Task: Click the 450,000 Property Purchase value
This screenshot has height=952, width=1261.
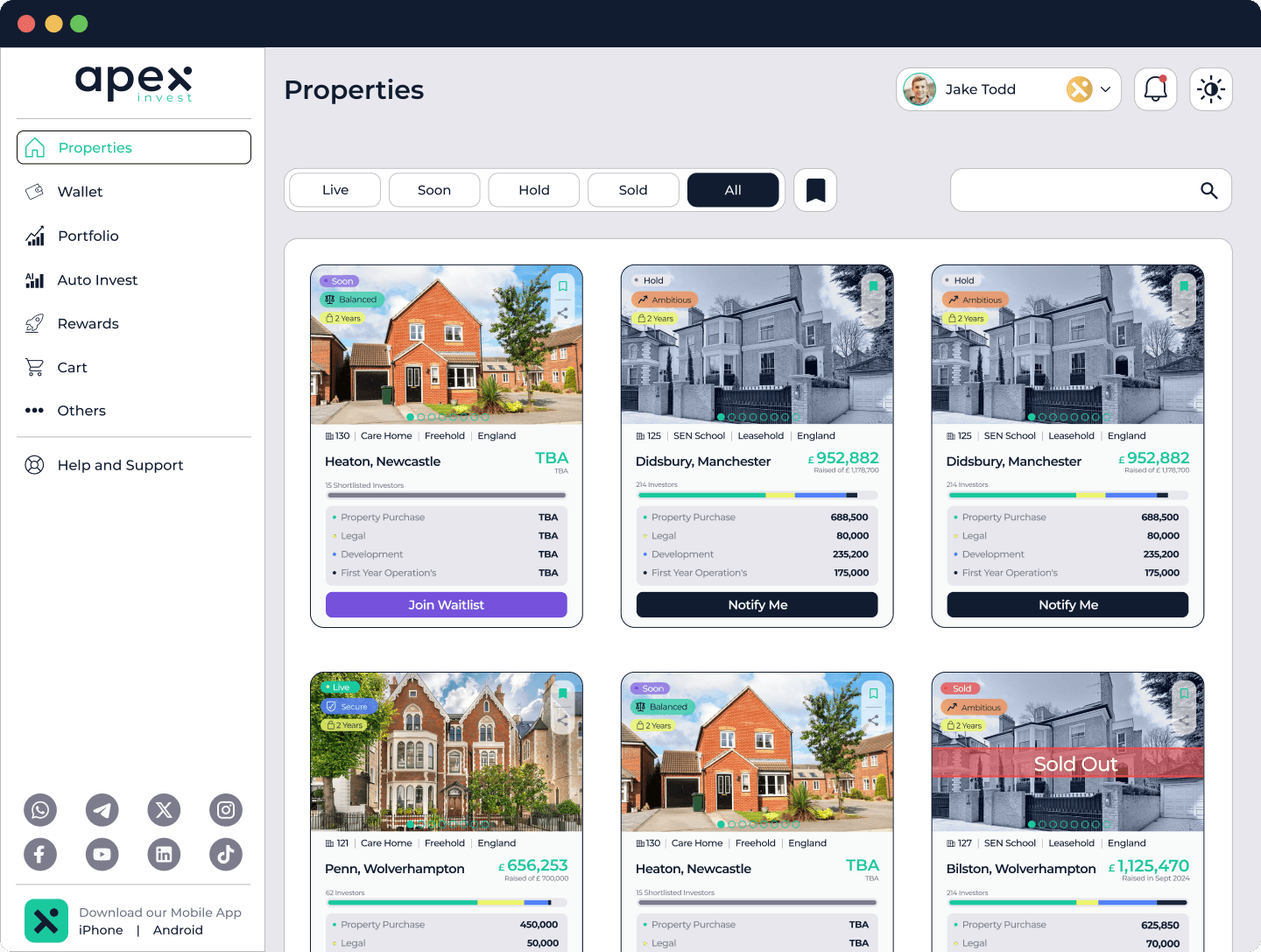Action: point(539,925)
